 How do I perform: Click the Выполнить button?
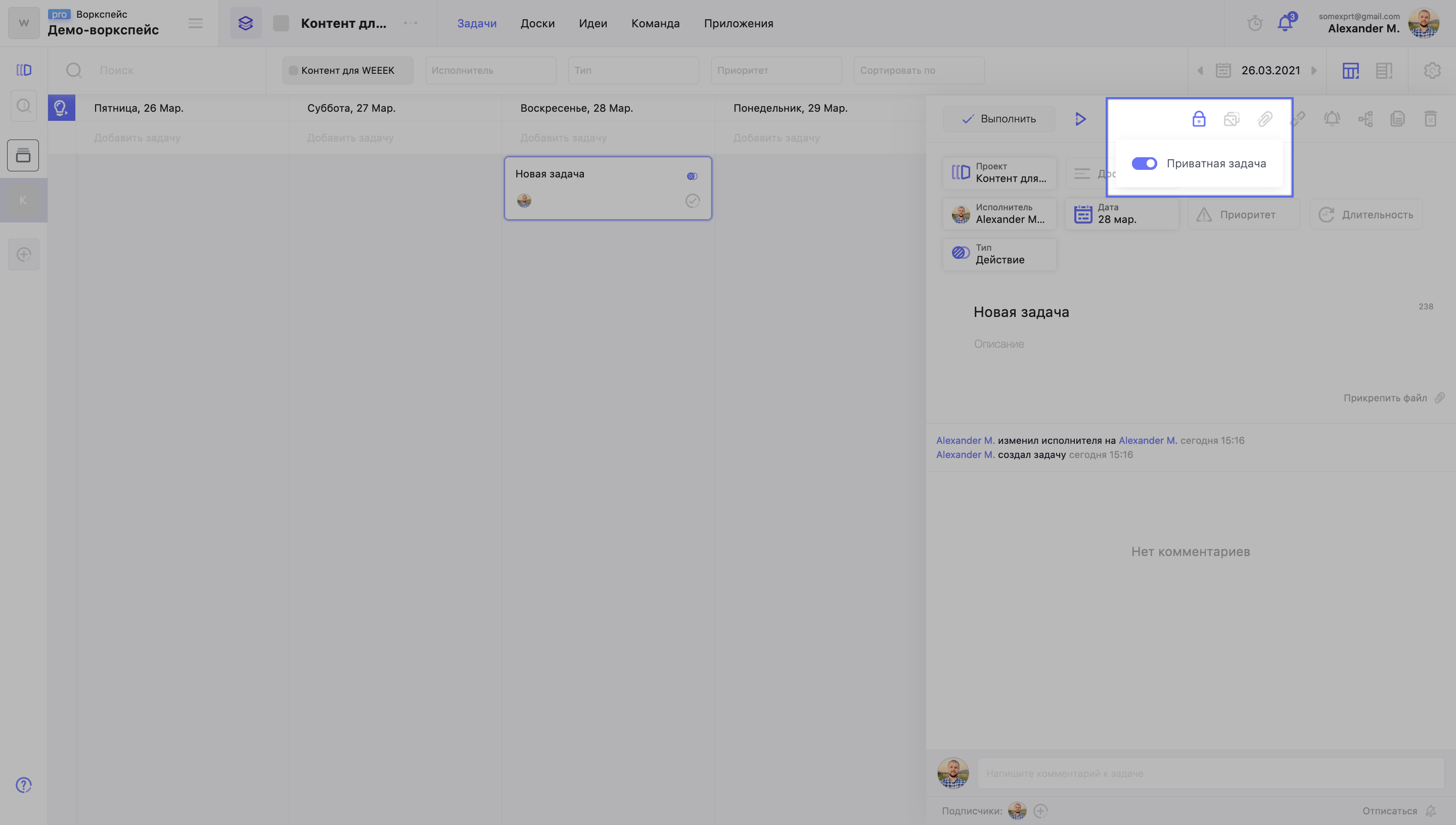(x=999, y=119)
